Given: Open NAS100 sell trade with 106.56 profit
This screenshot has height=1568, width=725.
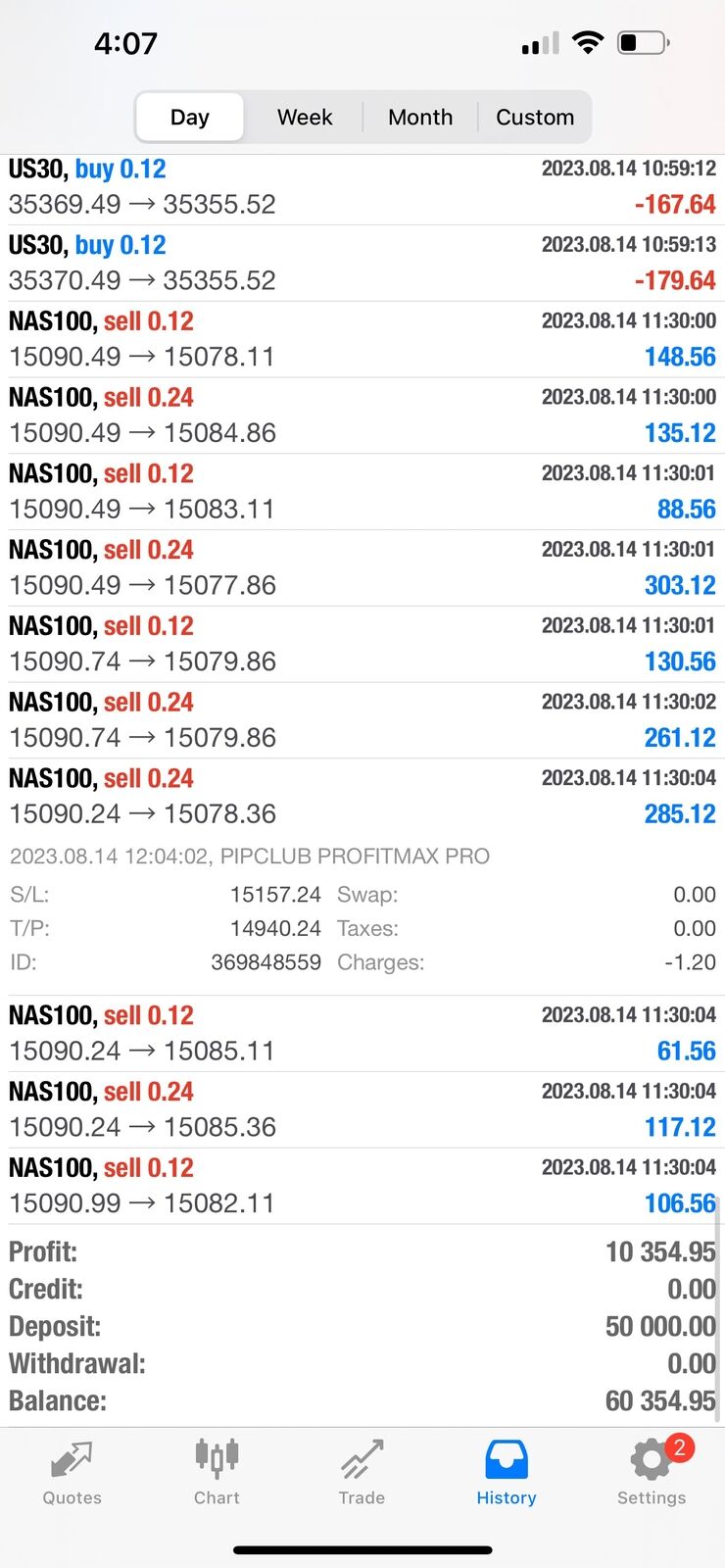Looking at the screenshot, I should pos(362,1186).
